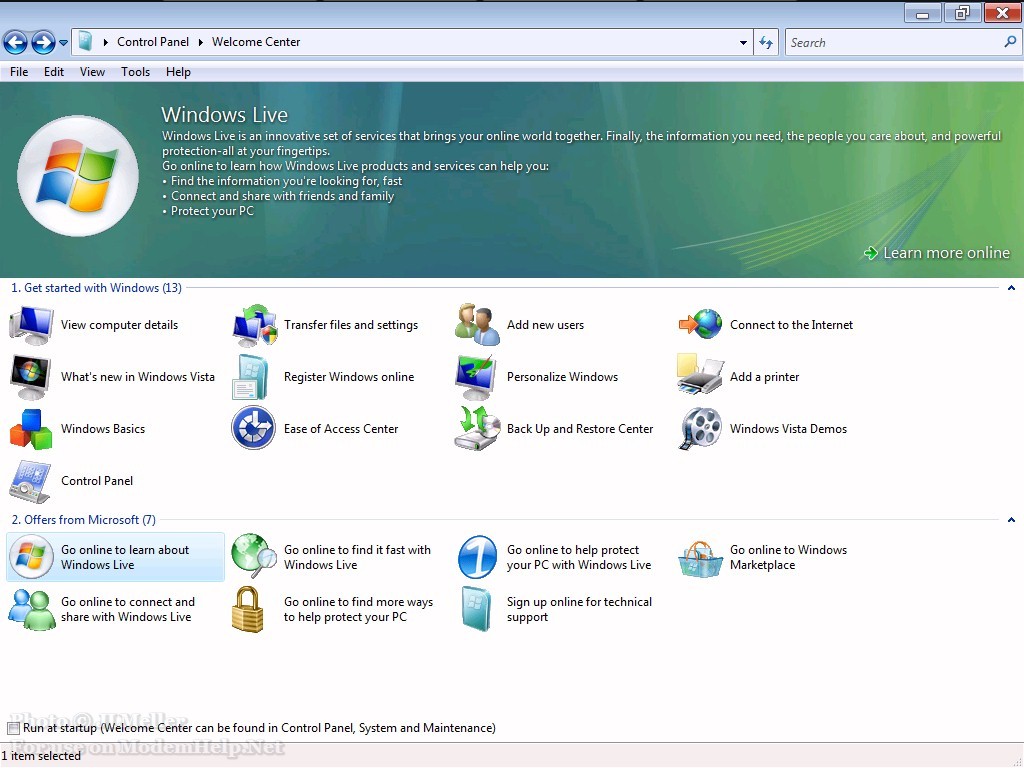The width and height of the screenshot is (1024, 768).
Task: Select the Windows Vista Demos film reel icon
Action: (x=700, y=428)
